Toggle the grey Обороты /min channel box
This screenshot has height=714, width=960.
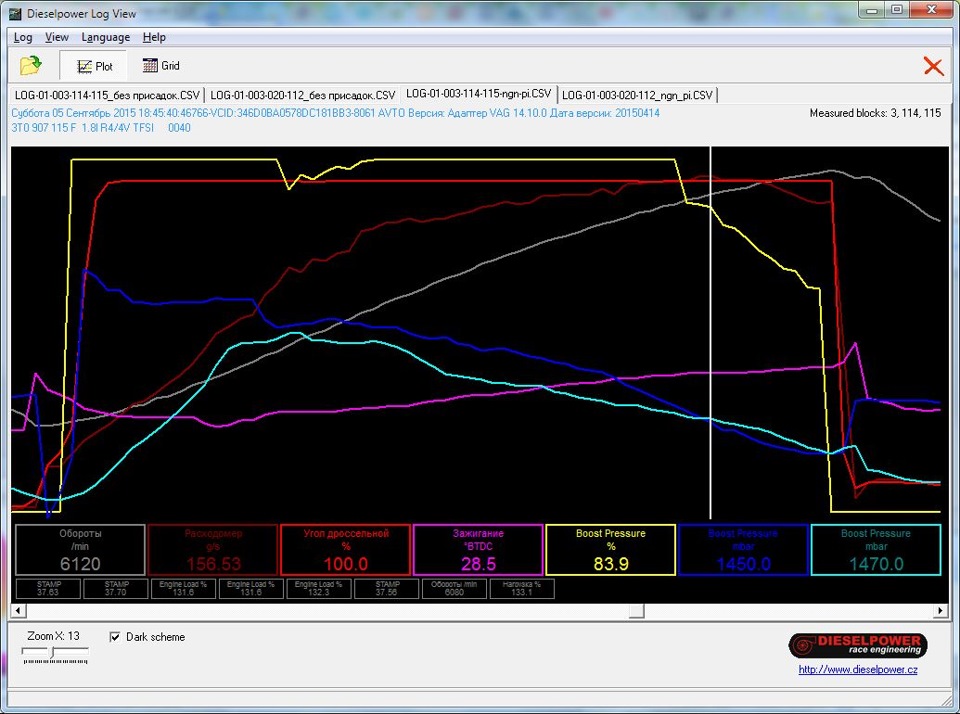(x=79, y=550)
